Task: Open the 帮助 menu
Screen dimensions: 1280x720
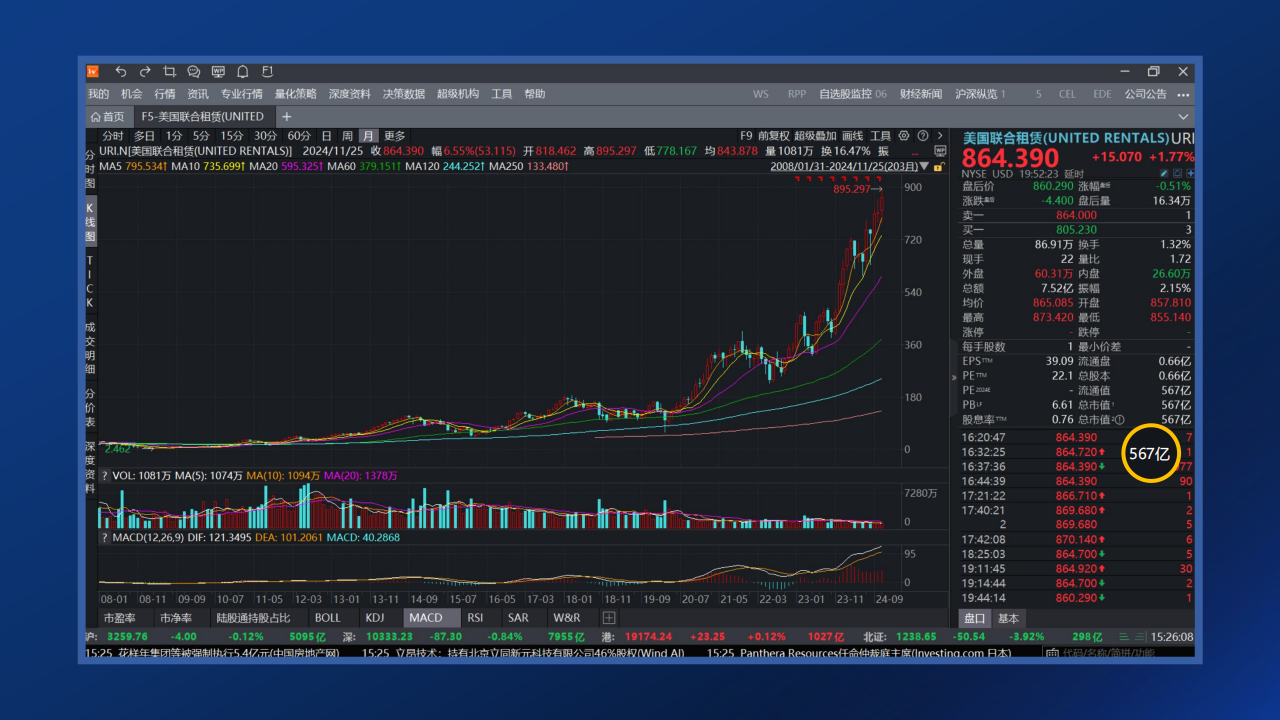Action: [x=535, y=94]
